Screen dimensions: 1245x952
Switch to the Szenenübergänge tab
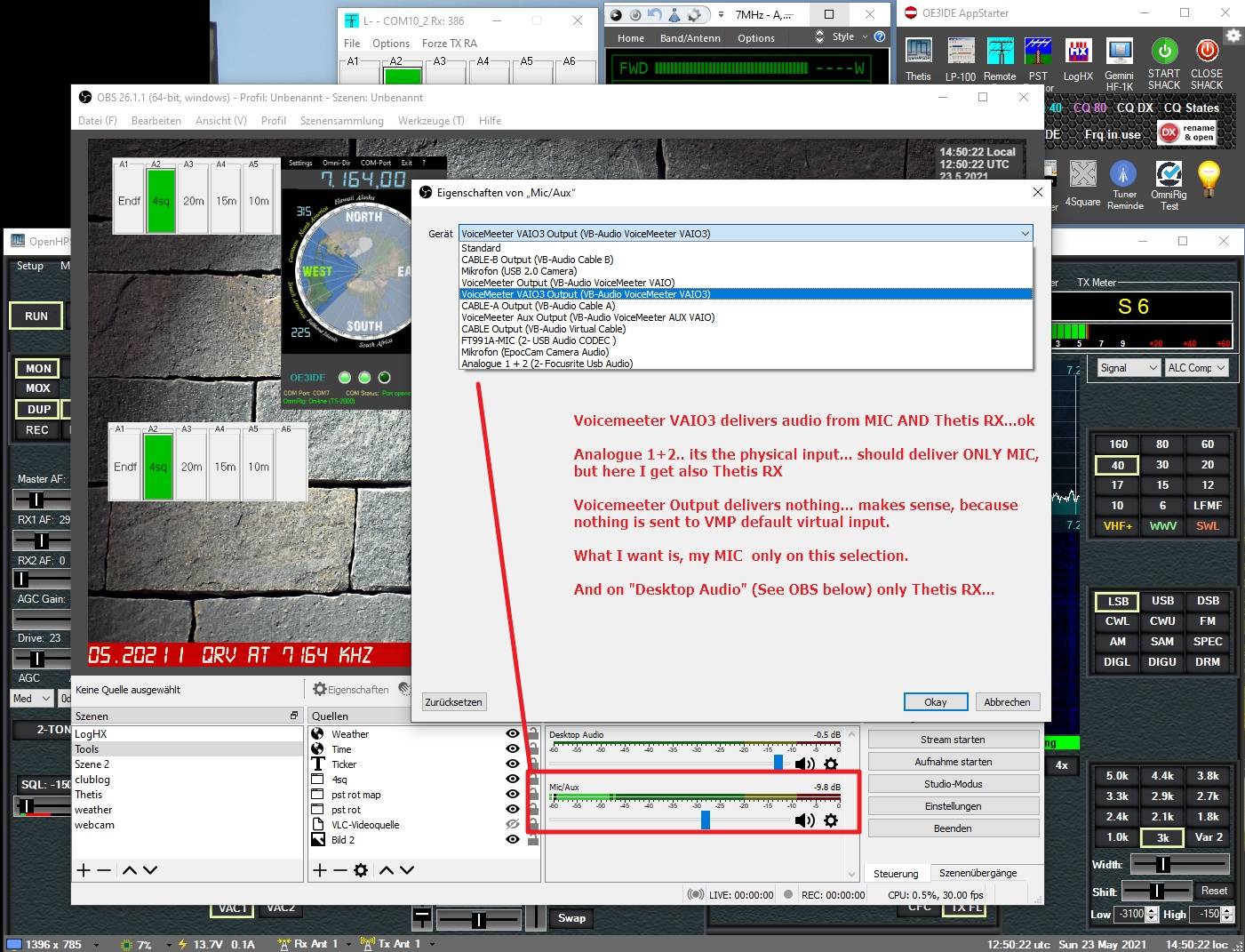[x=978, y=873]
